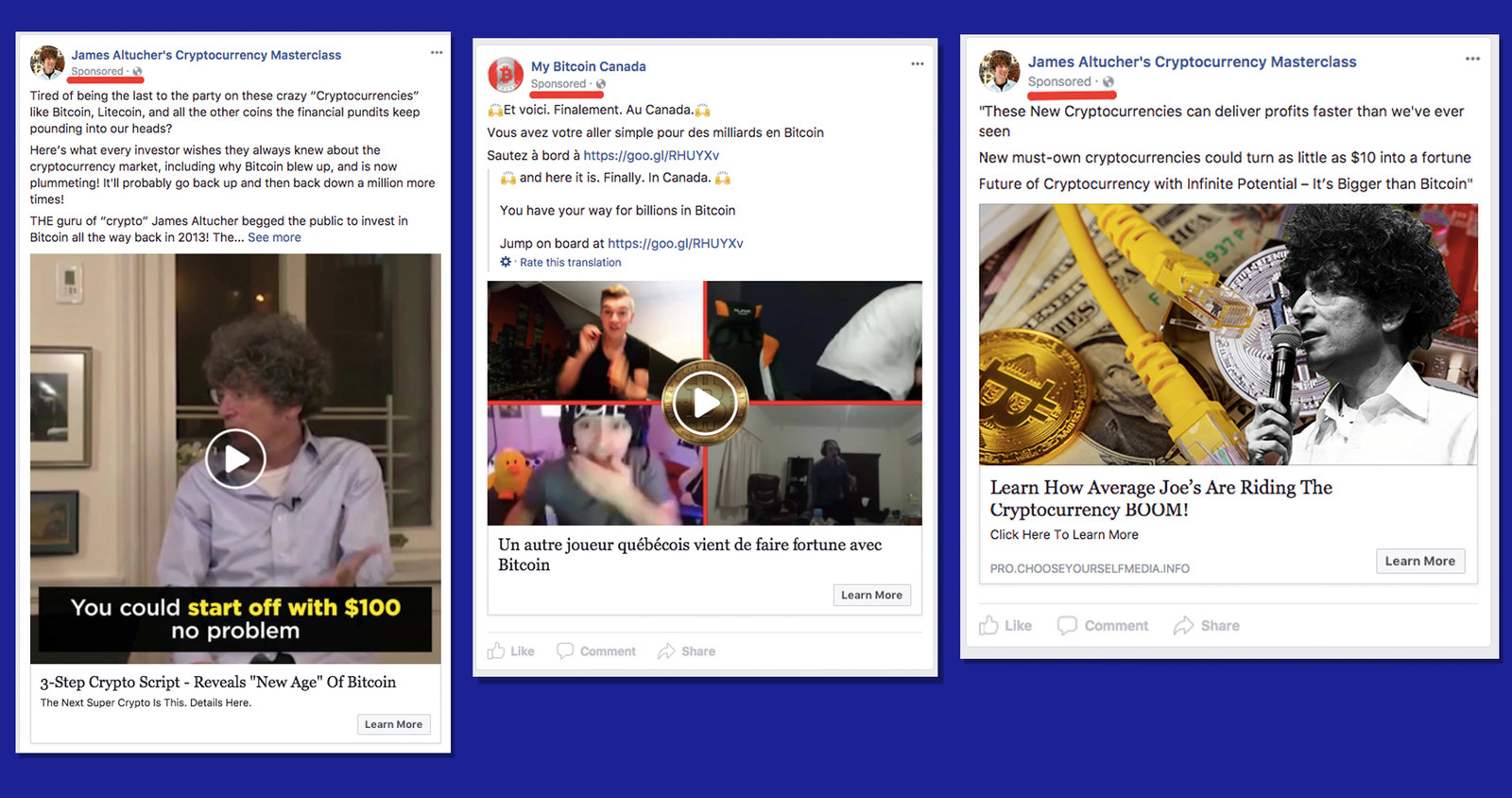Click the Sponsored label on the My Bitcoin Canada ad
This screenshot has width=1512, height=798.
[x=558, y=84]
